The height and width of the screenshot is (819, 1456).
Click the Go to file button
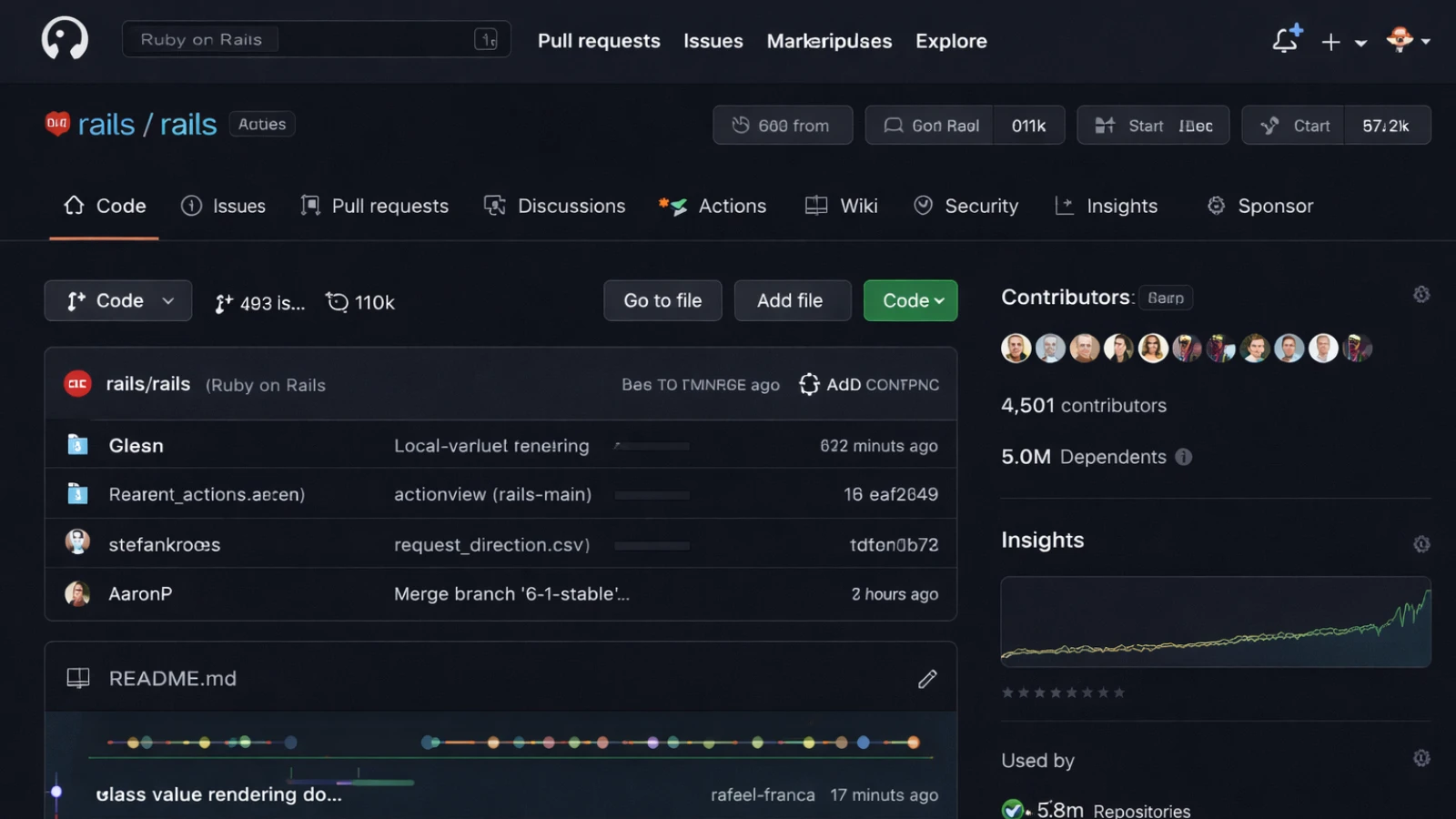(x=662, y=300)
